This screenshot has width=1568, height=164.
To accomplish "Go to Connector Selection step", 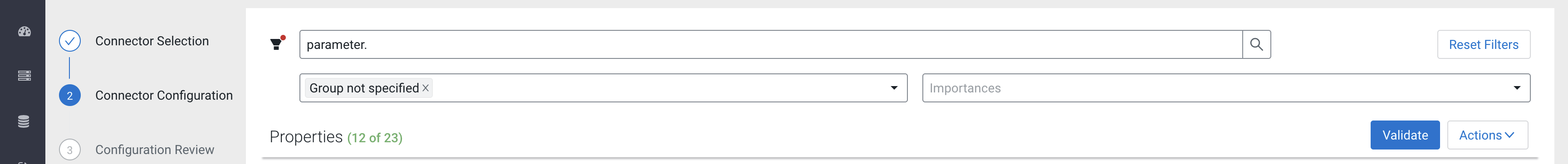I will click(152, 41).
